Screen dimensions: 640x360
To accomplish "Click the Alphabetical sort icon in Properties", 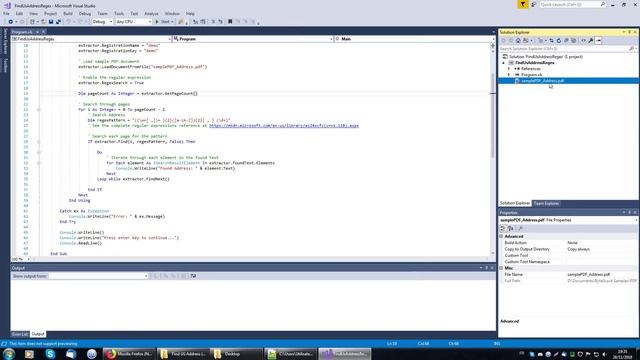I will coord(511,229).
